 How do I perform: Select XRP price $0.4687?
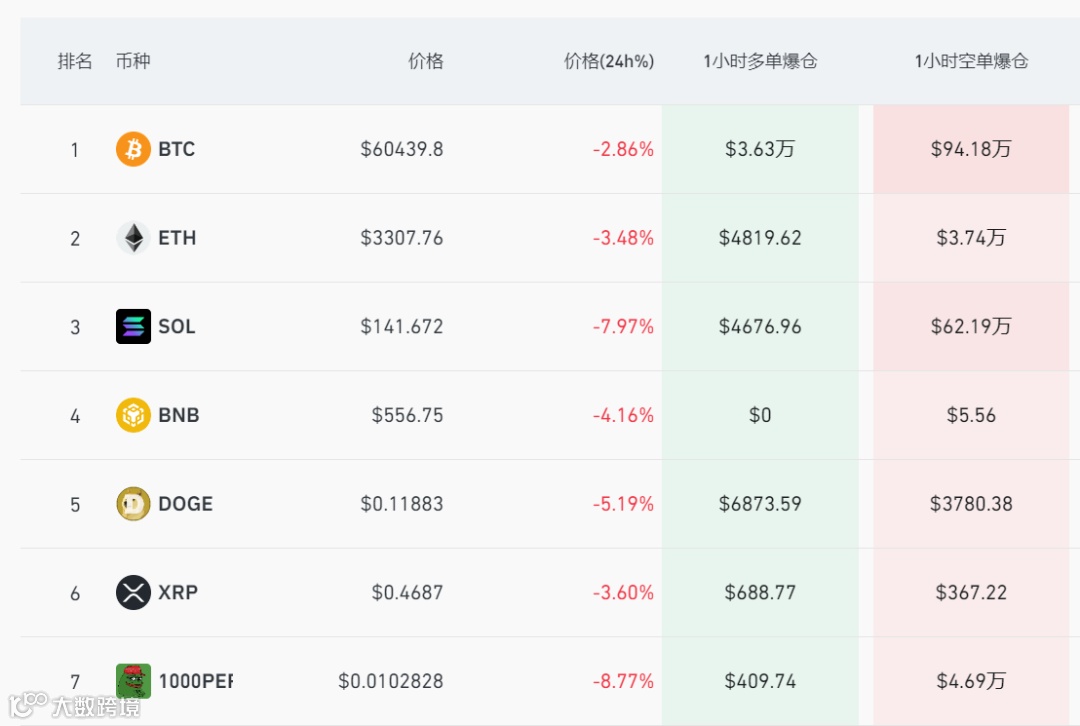click(x=407, y=592)
